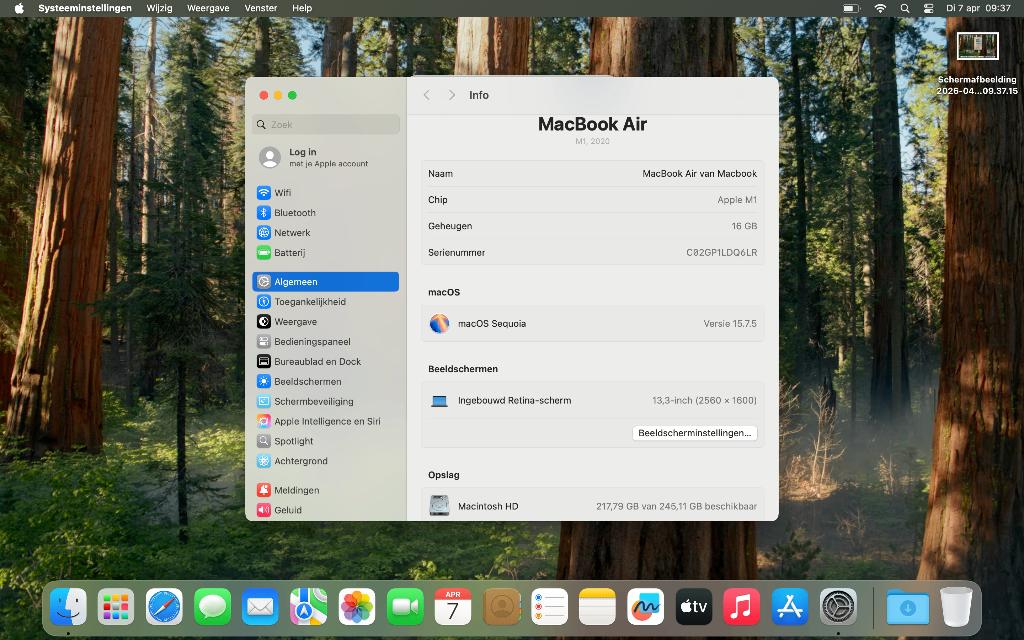Open the Venster menu

(260, 8)
